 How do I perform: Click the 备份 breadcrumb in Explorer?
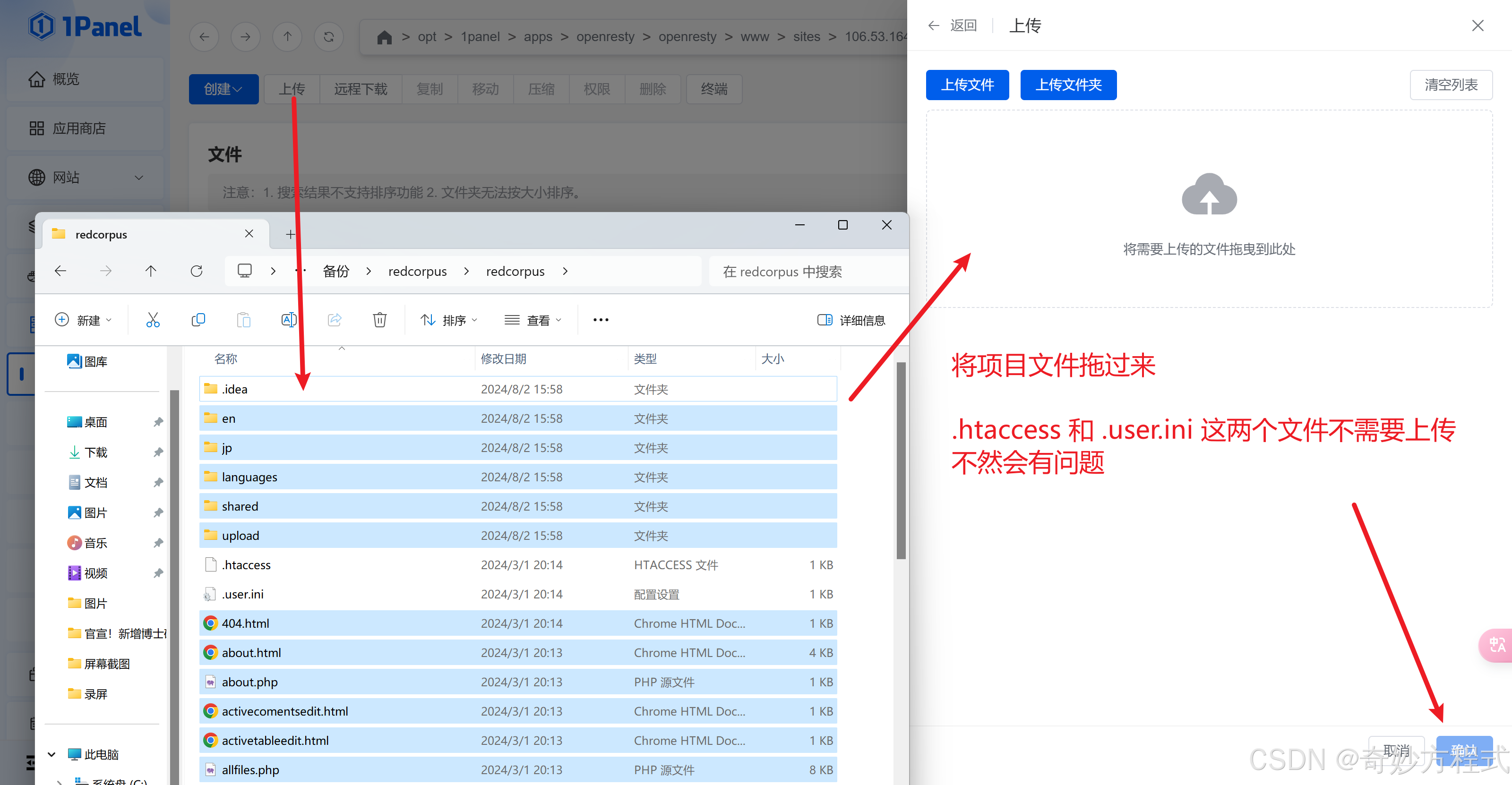coord(336,271)
